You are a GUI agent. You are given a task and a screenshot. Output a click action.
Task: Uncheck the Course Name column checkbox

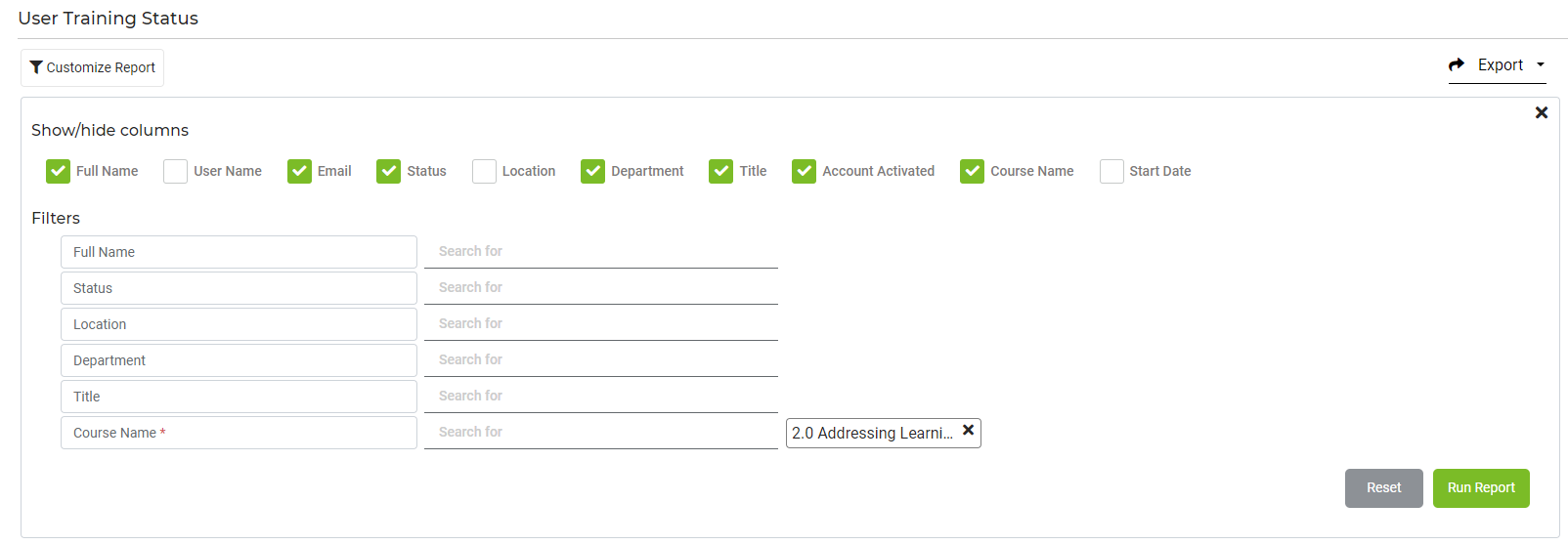tap(973, 172)
